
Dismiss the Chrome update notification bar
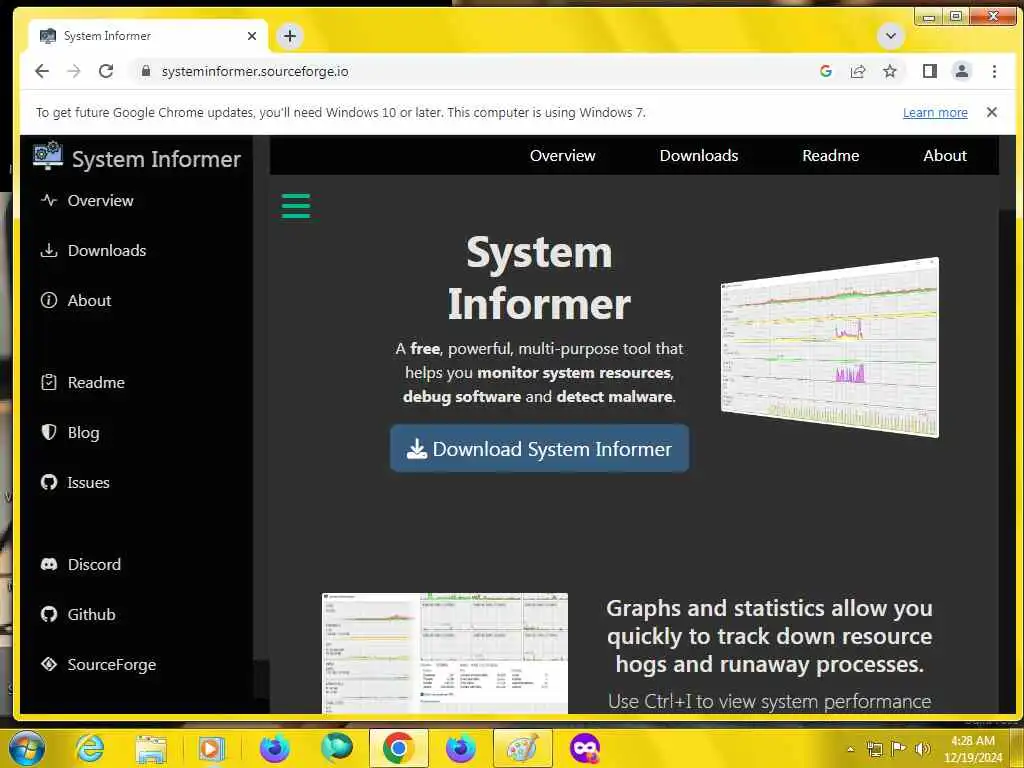click(x=991, y=112)
